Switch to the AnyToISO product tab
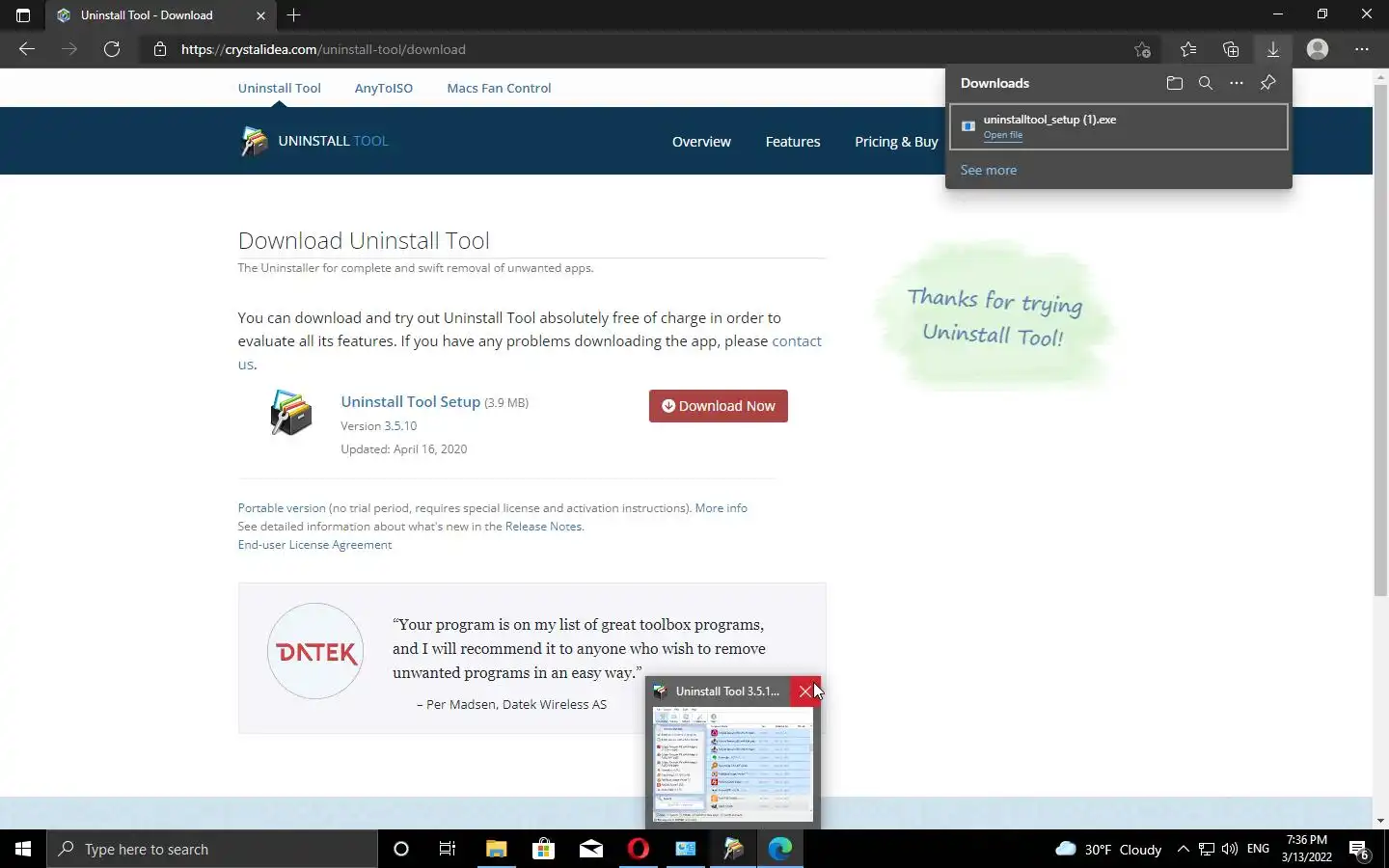 click(x=383, y=88)
